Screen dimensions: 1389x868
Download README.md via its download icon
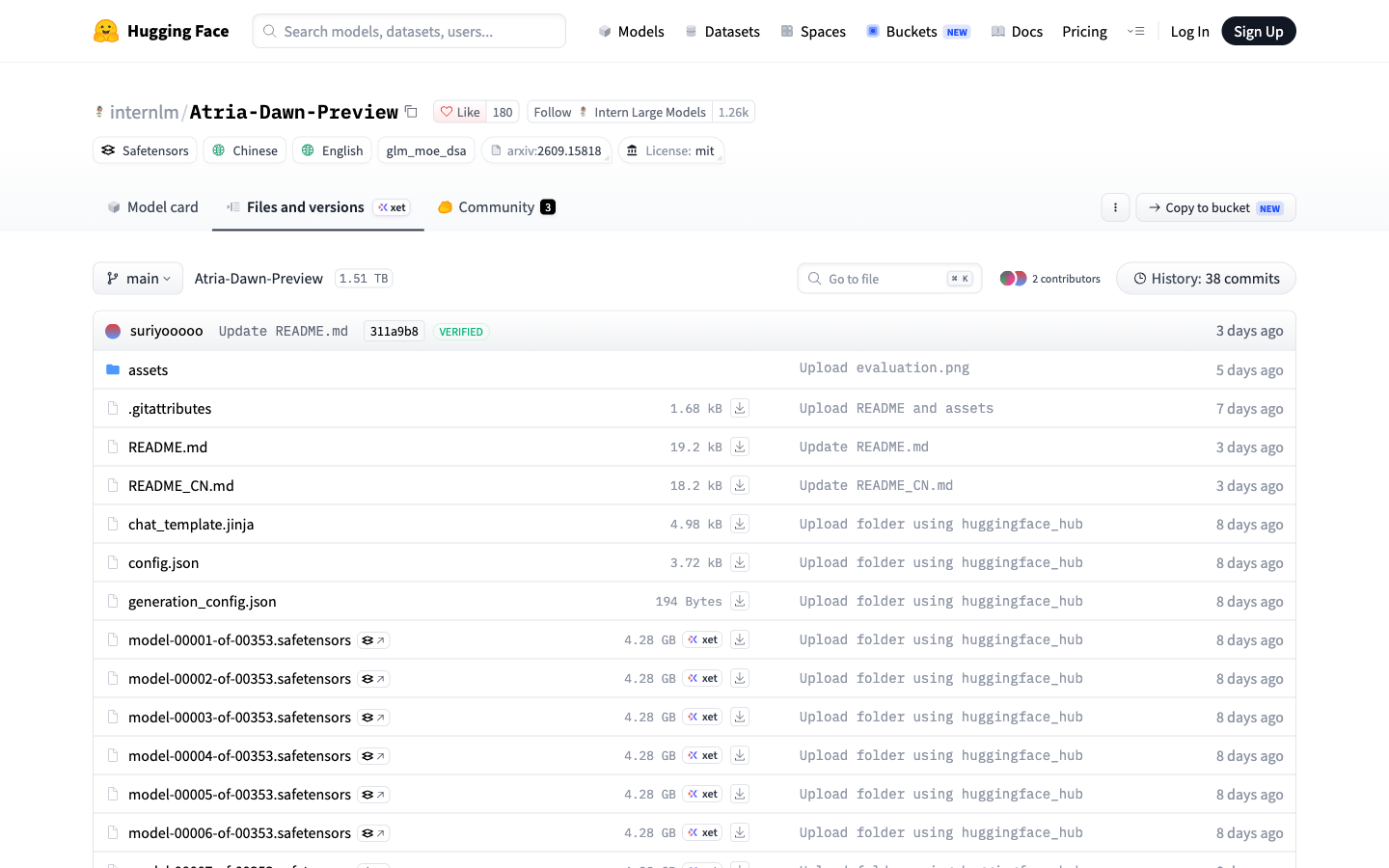740,447
